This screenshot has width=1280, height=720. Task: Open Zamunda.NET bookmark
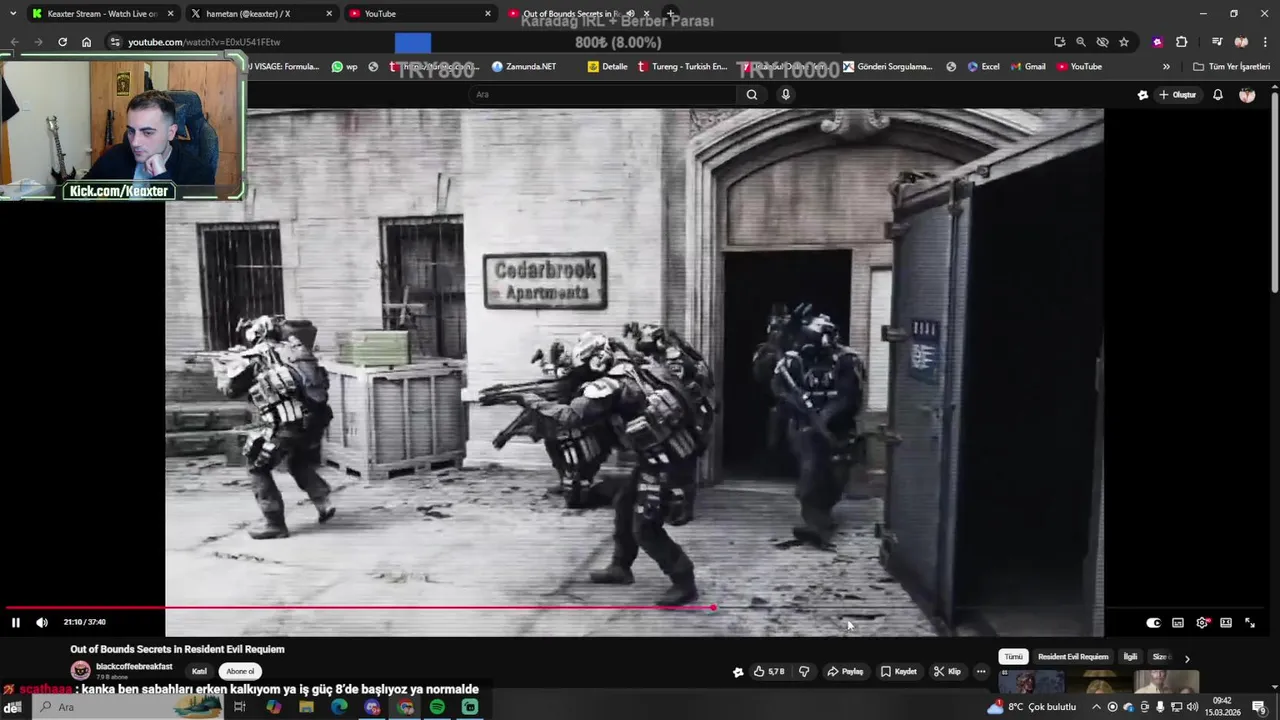(x=524, y=67)
